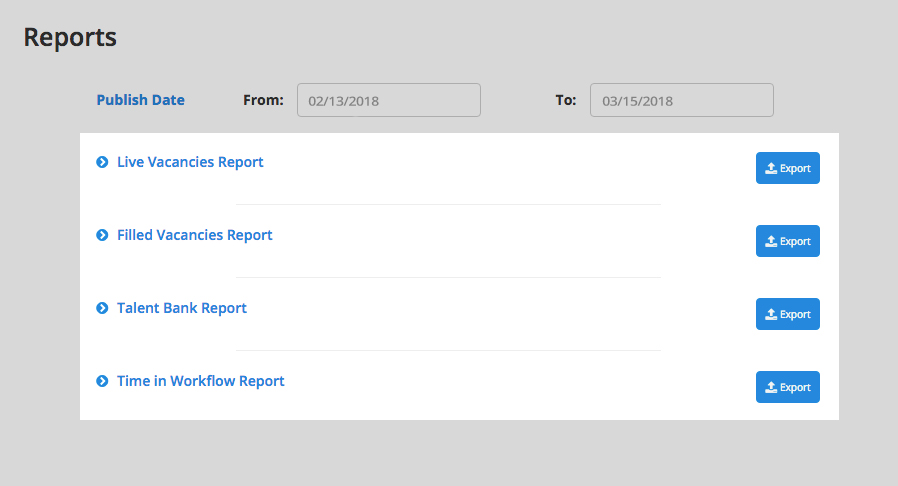Expand the Live Vacancies Report chevron icon
The height and width of the screenshot is (486, 898).
click(x=102, y=162)
